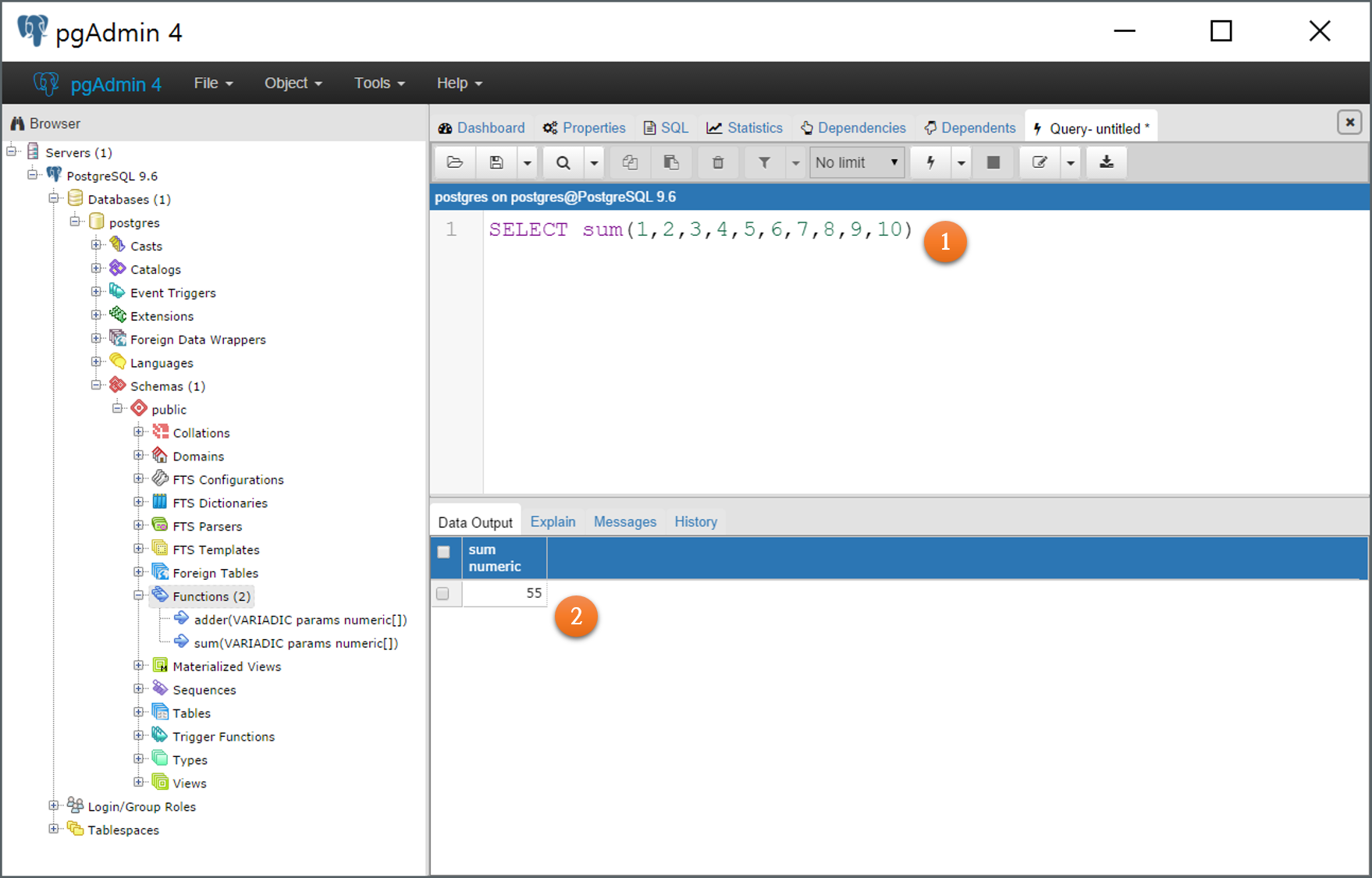Switch to the SQL tab

click(x=666, y=128)
